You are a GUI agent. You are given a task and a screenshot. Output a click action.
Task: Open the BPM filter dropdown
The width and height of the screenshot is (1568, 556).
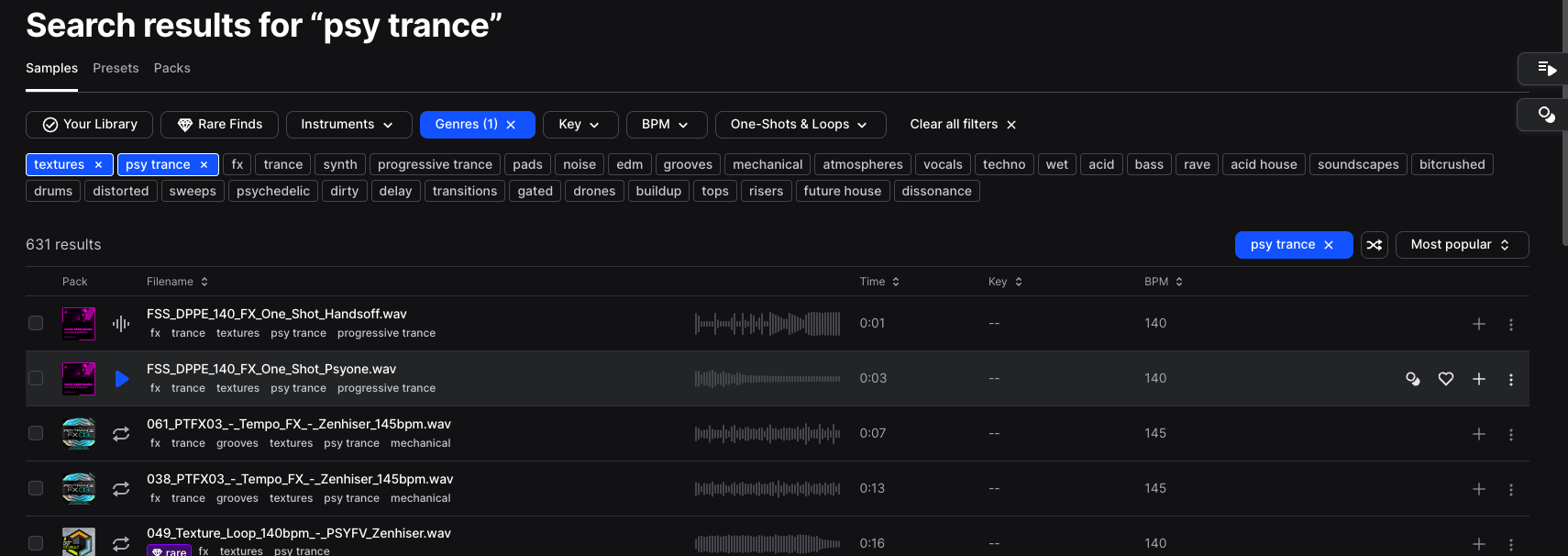667,125
